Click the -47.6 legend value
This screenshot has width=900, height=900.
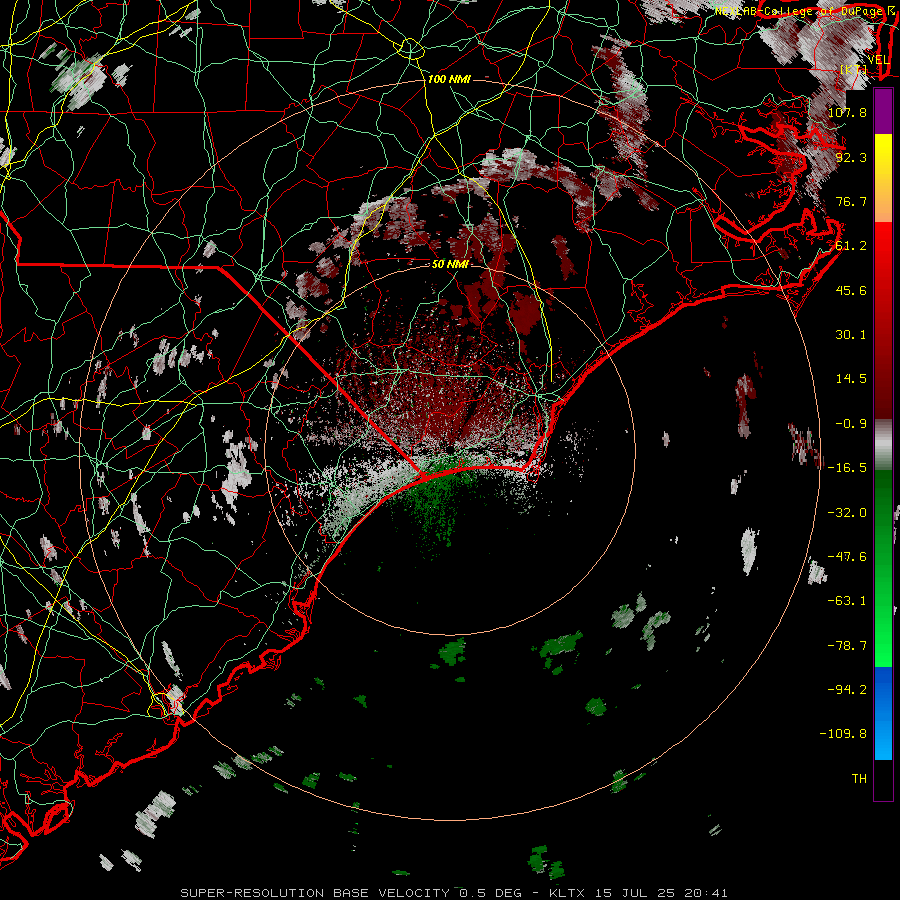pos(847,557)
